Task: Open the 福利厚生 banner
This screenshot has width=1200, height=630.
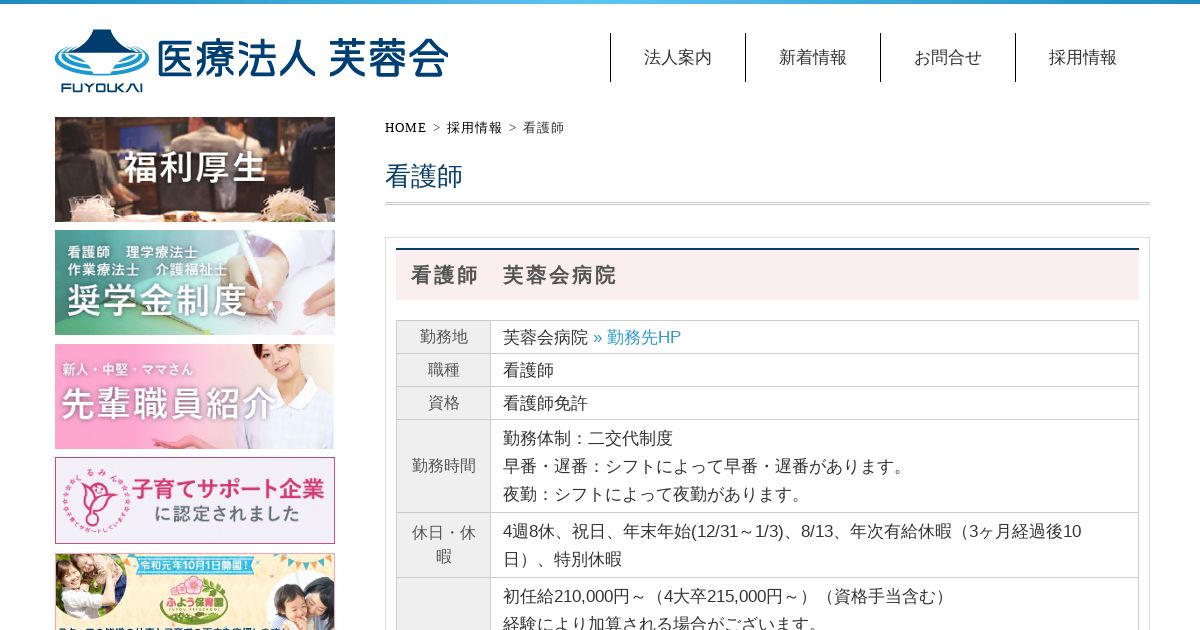Action: pyautogui.click(x=195, y=169)
